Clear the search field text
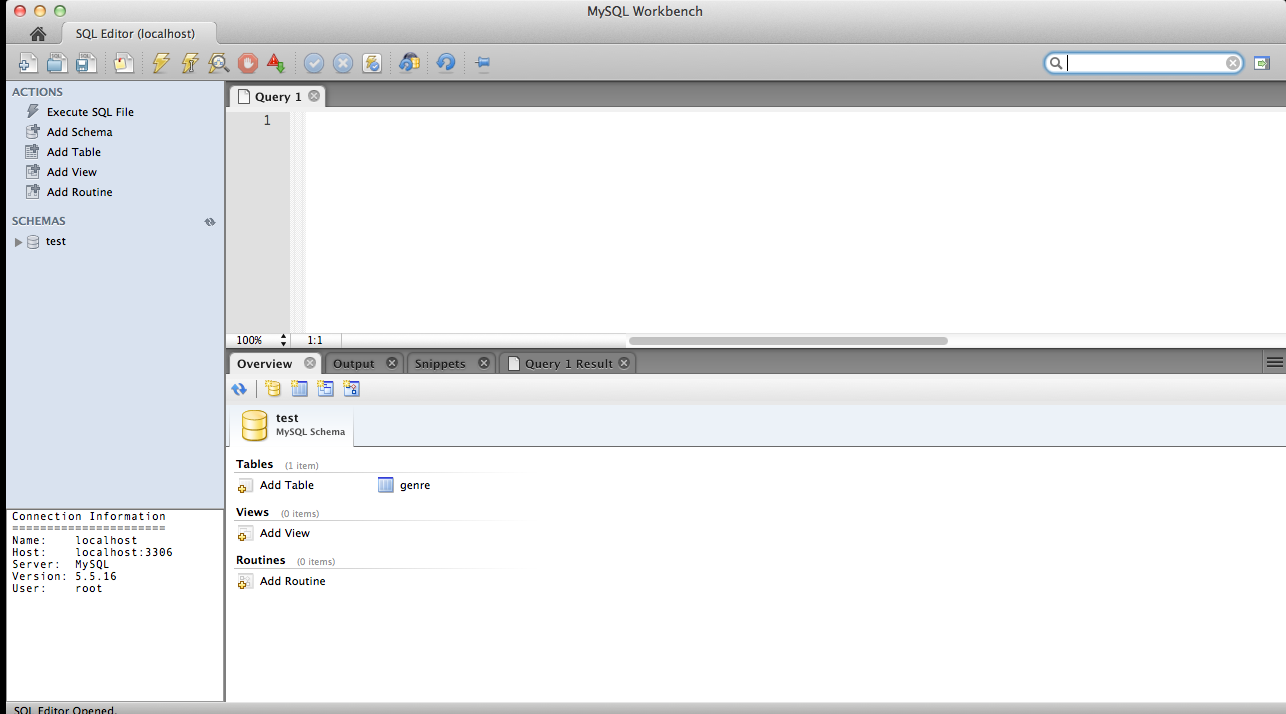 point(1233,63)
